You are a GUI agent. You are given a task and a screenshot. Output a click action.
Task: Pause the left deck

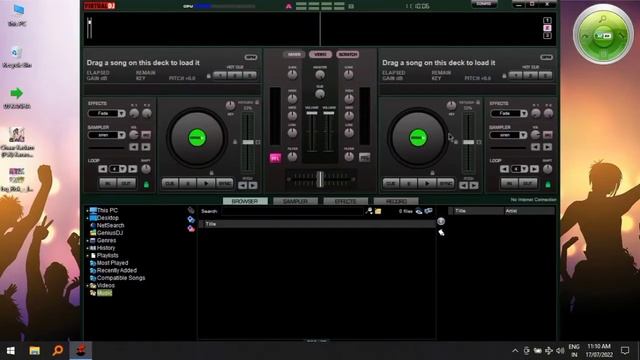pos(188,184)
